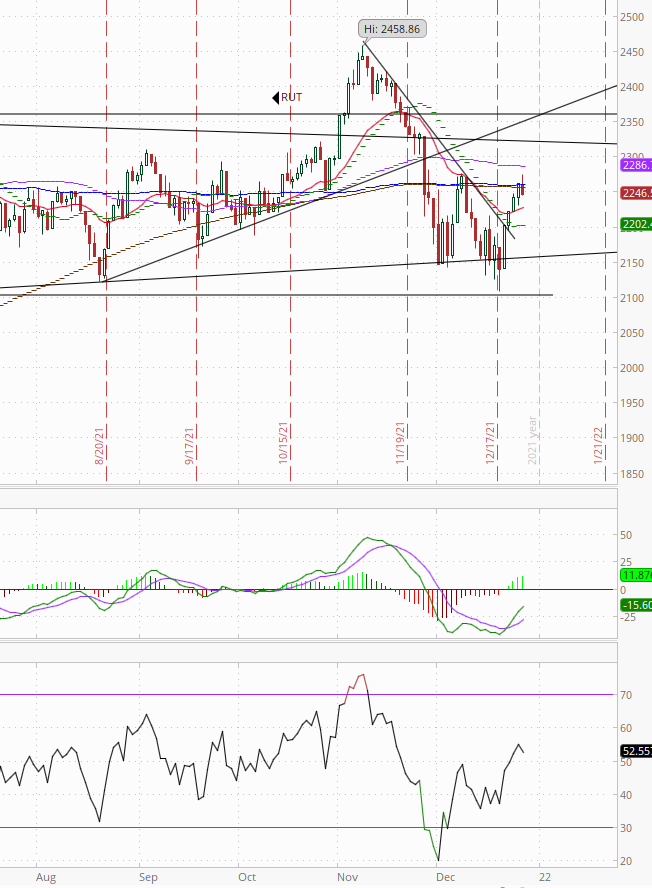Click the 2500 price axis label
The width and height of the screenshot is (652, 888).
click(x=632, y=17)
